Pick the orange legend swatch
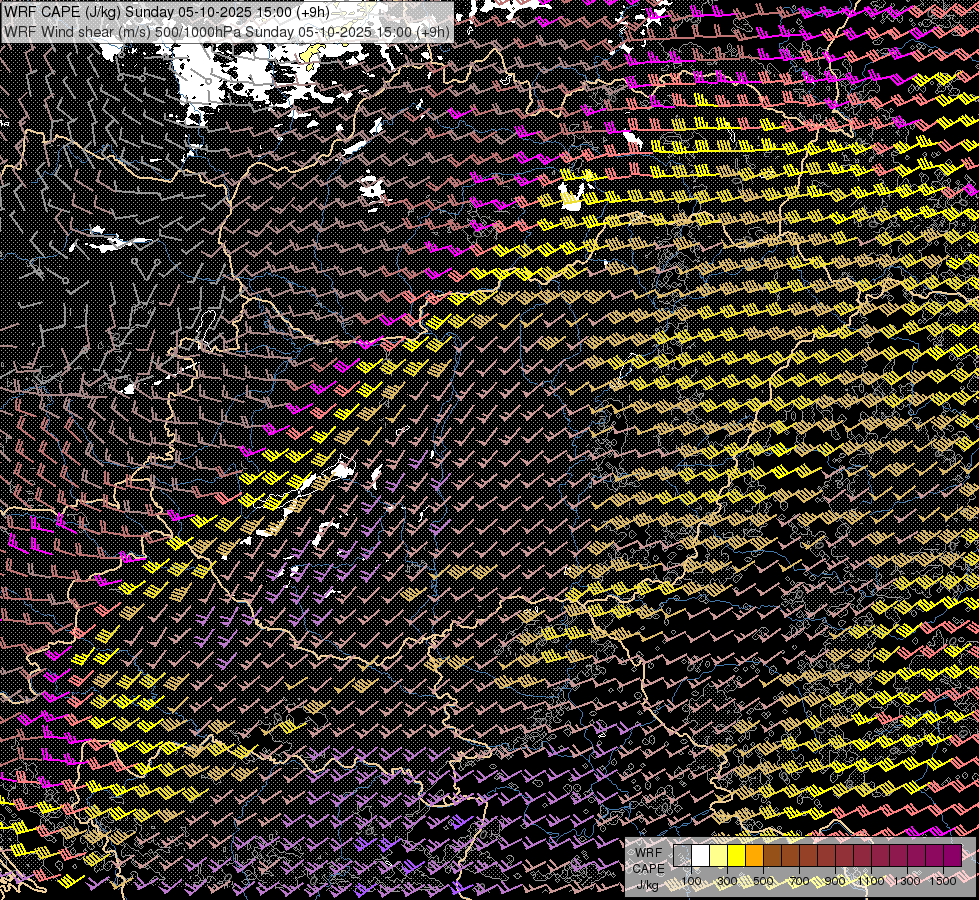The width and height of the screenshot is (979, 900). 755,856
